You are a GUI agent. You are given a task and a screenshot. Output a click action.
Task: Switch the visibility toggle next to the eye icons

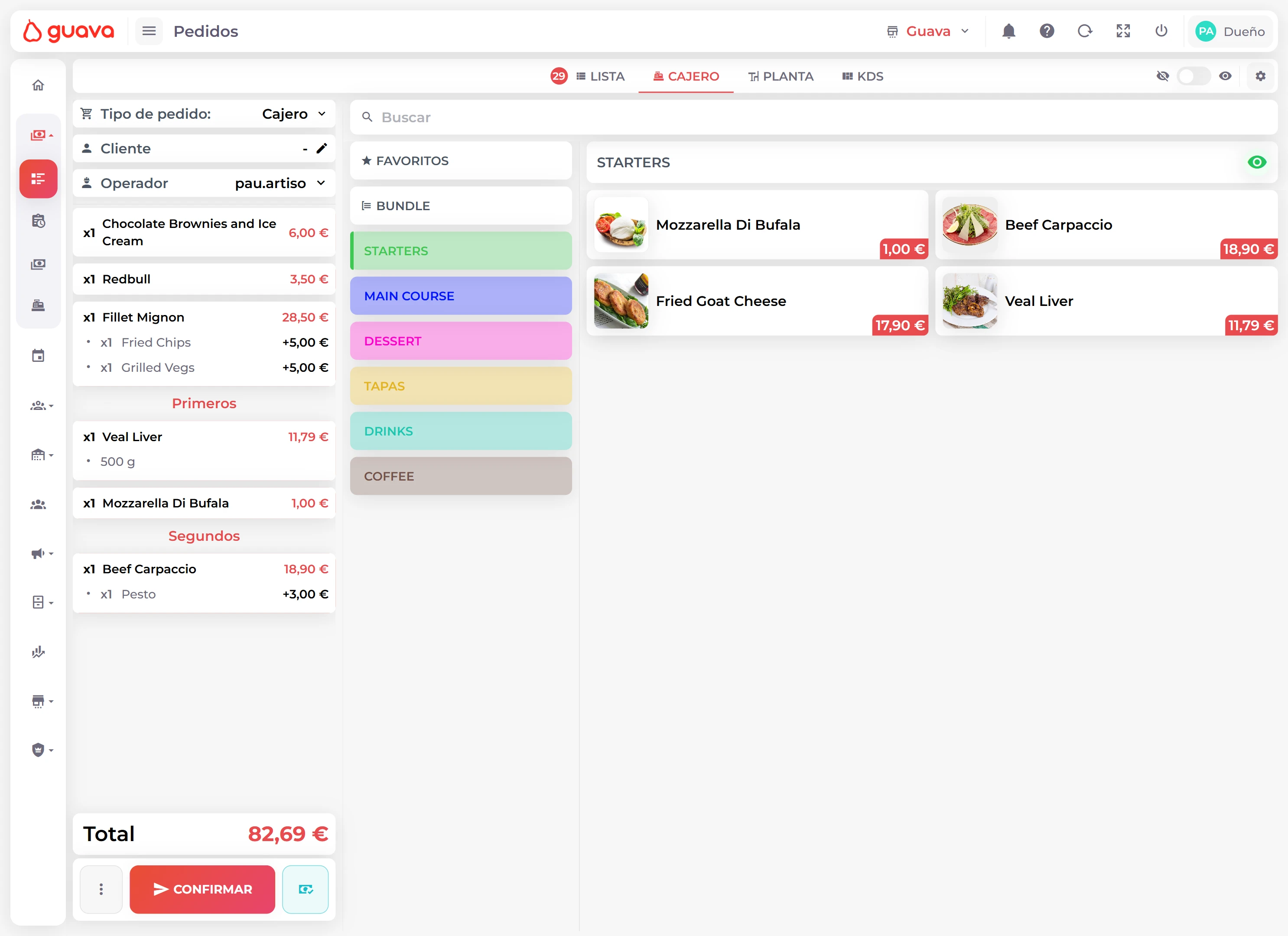pyautogui.click(x=1194, y=75)
